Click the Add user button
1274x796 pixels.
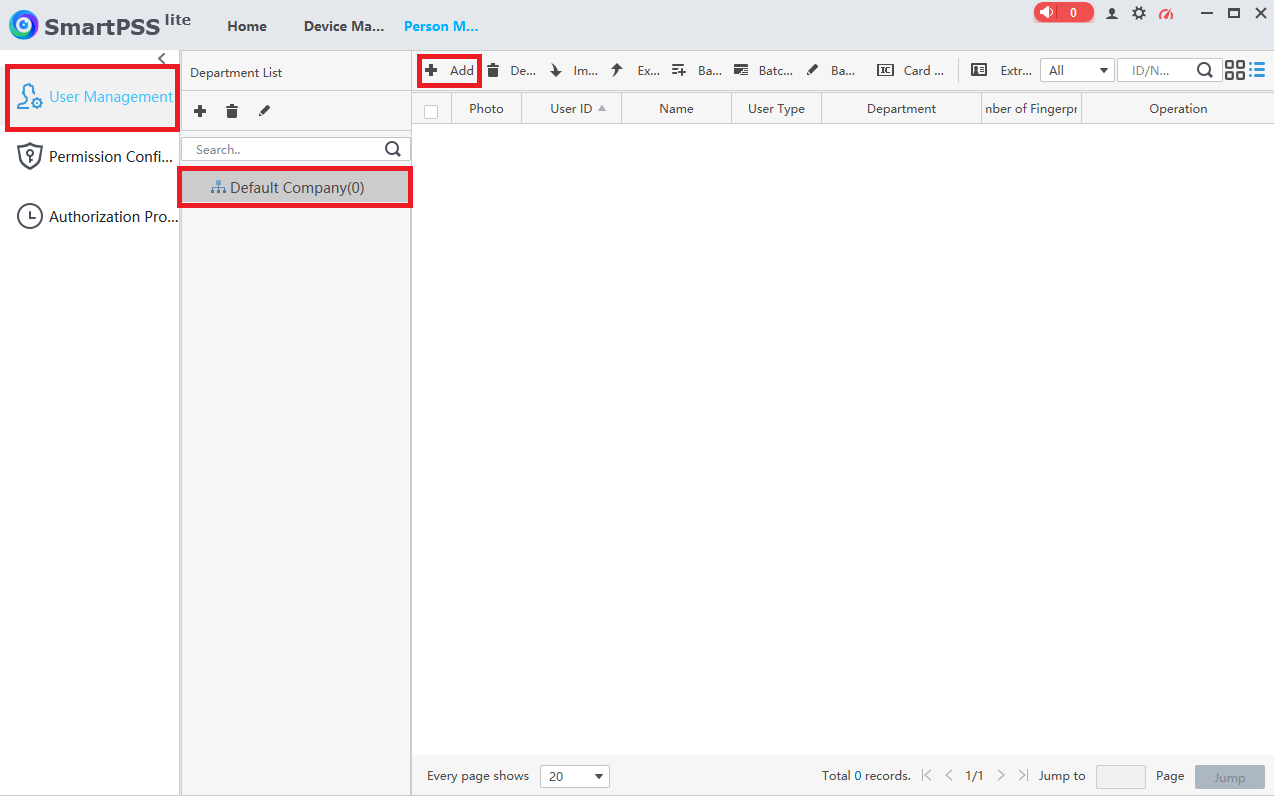pyautogui.click(x=449, y=71)
